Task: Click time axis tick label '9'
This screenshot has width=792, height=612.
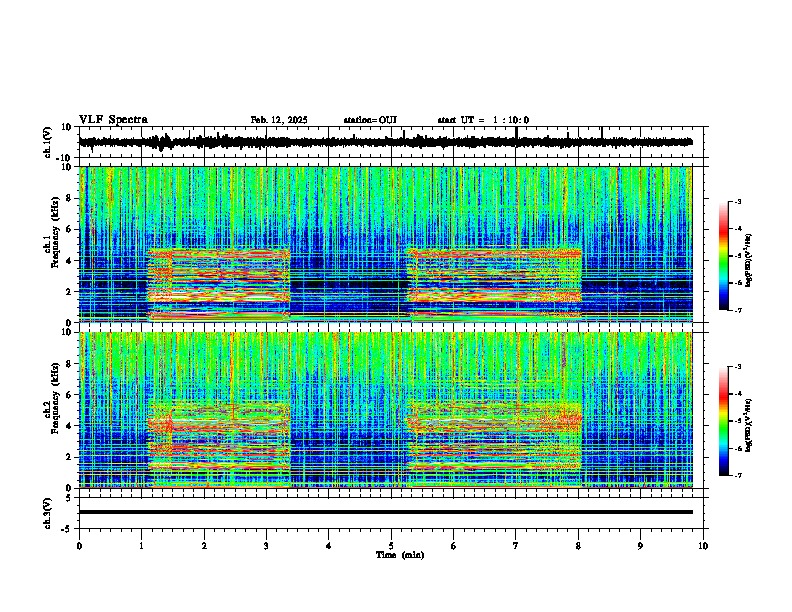Action: pos(640,546)
